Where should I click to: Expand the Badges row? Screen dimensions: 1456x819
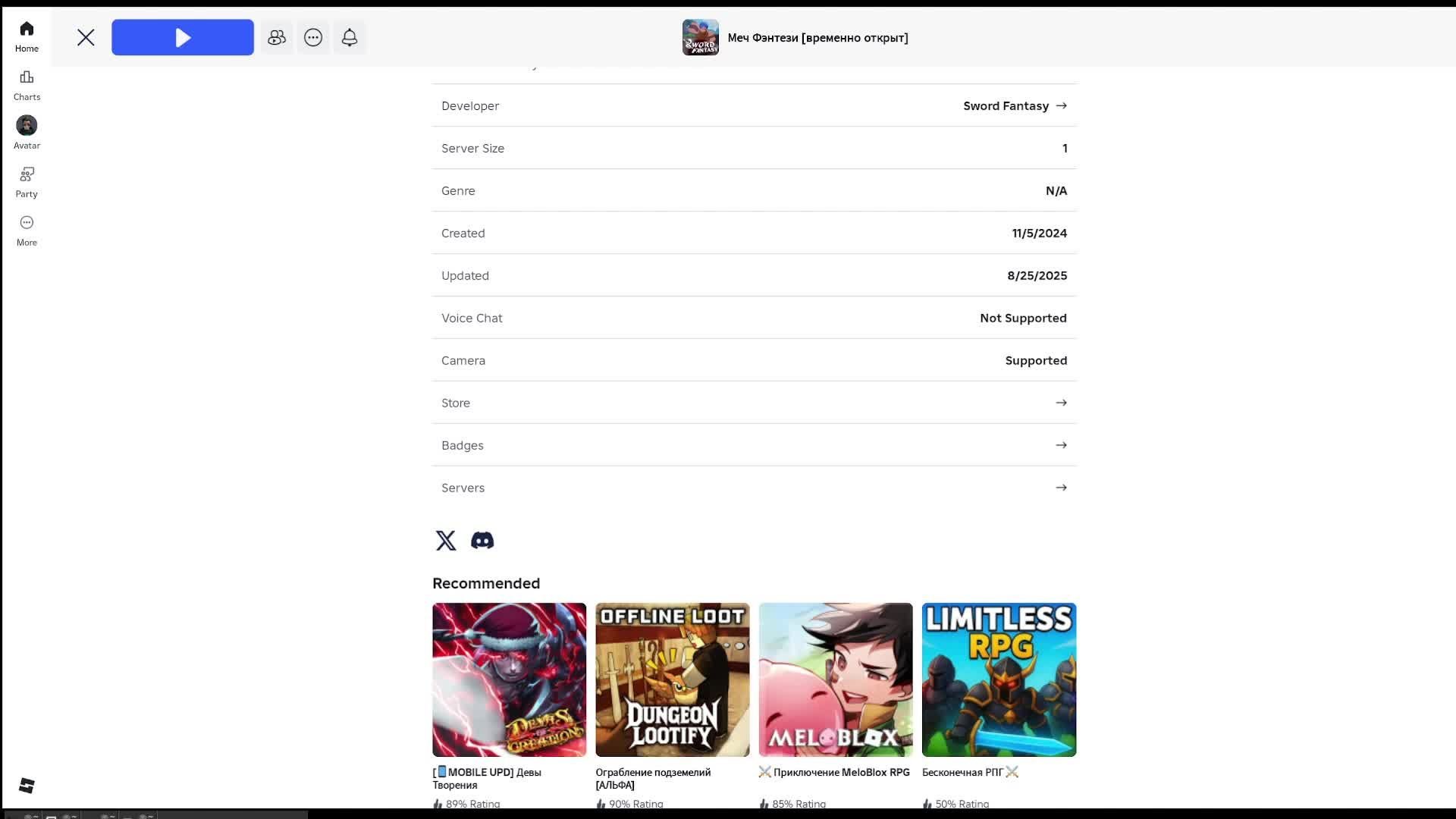click(x=754, y=445)
